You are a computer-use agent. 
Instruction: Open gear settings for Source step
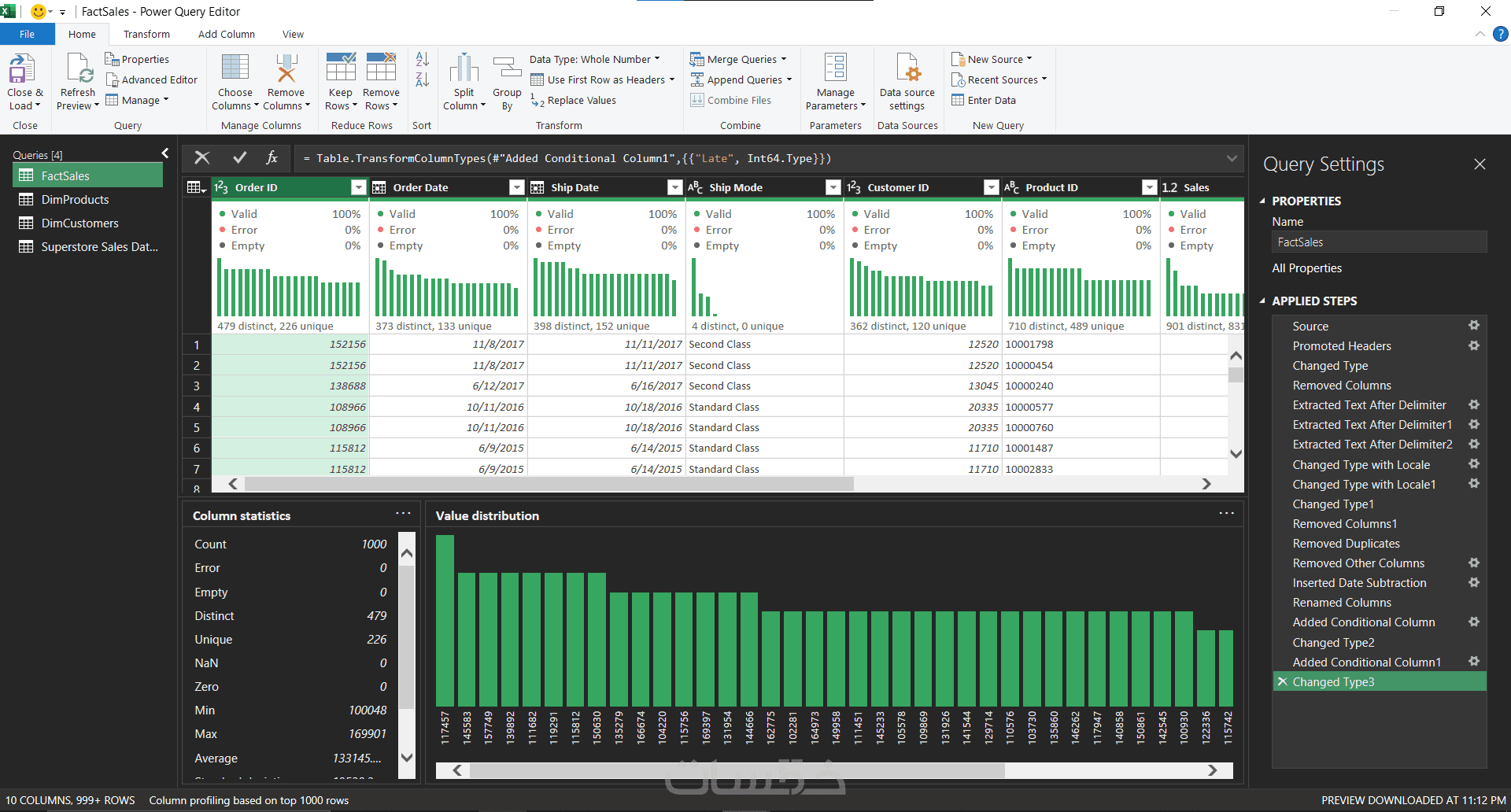[x=1473, y=326]
